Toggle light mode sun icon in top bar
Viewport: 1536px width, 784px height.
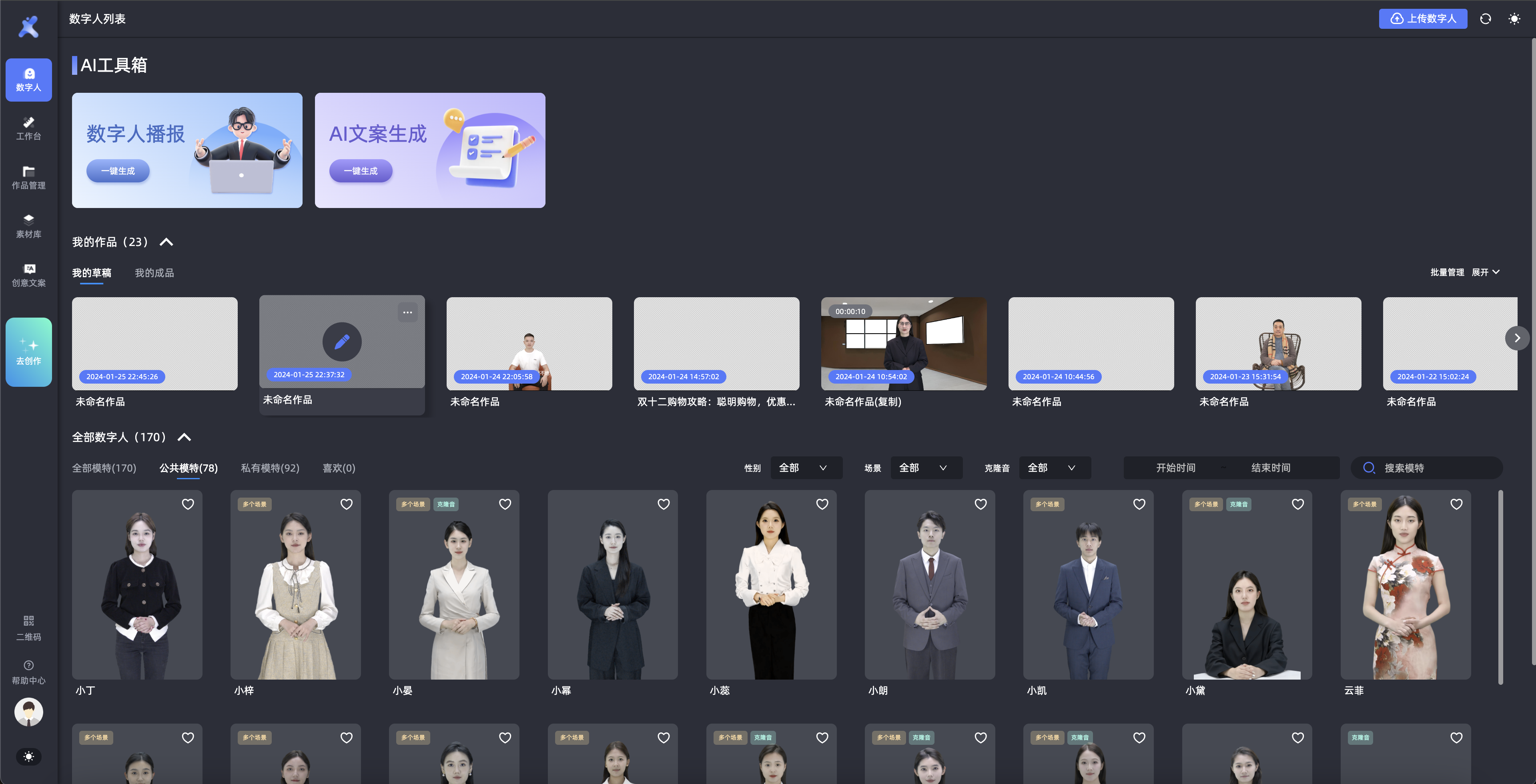pos(1514,19)
